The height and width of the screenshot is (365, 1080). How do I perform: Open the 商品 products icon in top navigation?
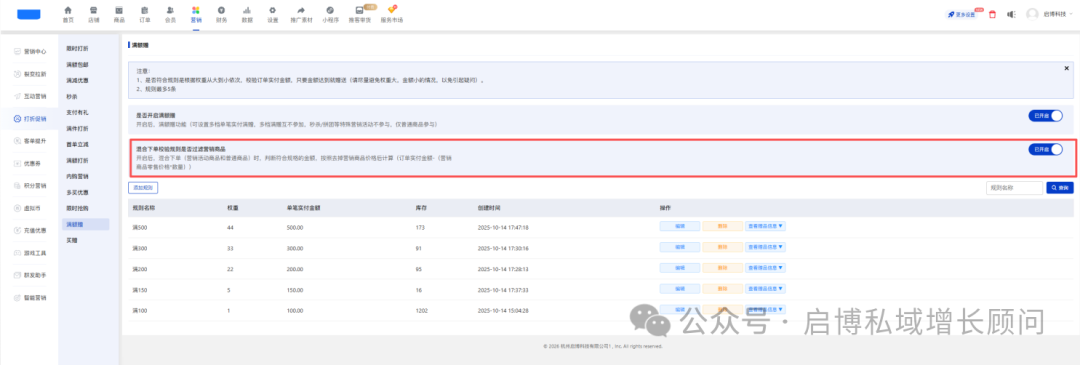tap(119, 10)
